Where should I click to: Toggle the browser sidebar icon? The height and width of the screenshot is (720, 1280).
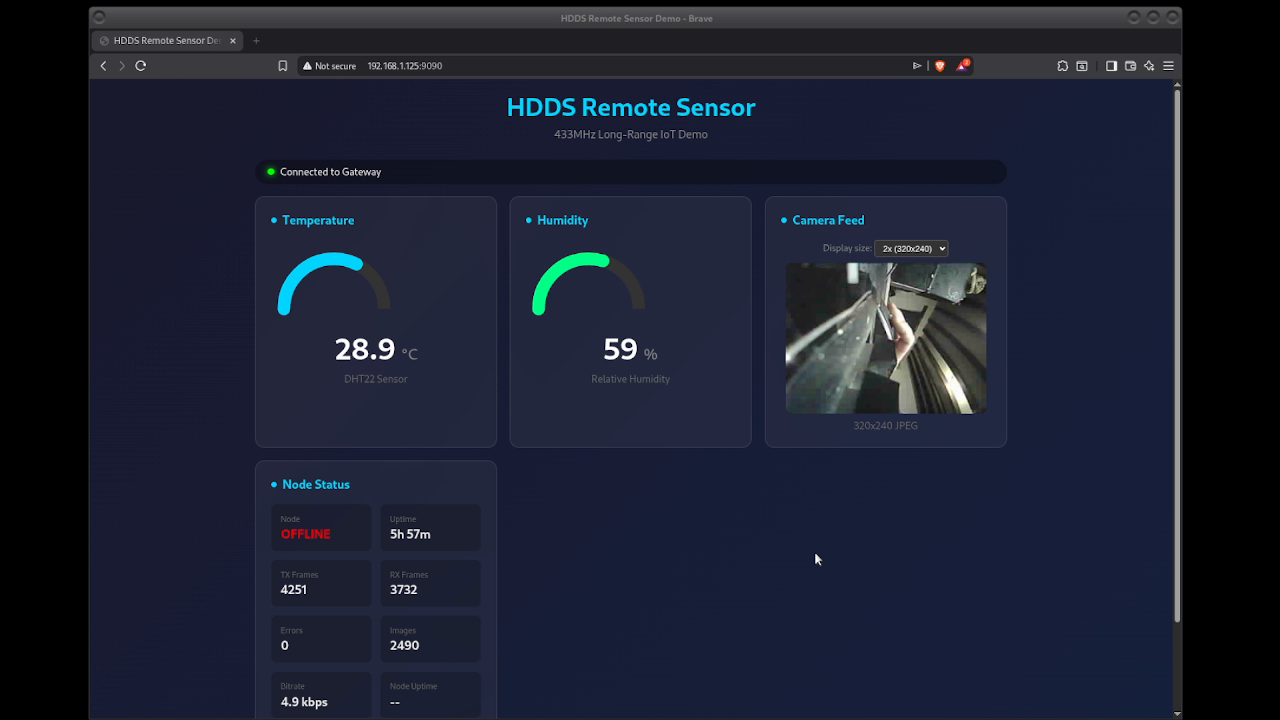[1111, 66]
